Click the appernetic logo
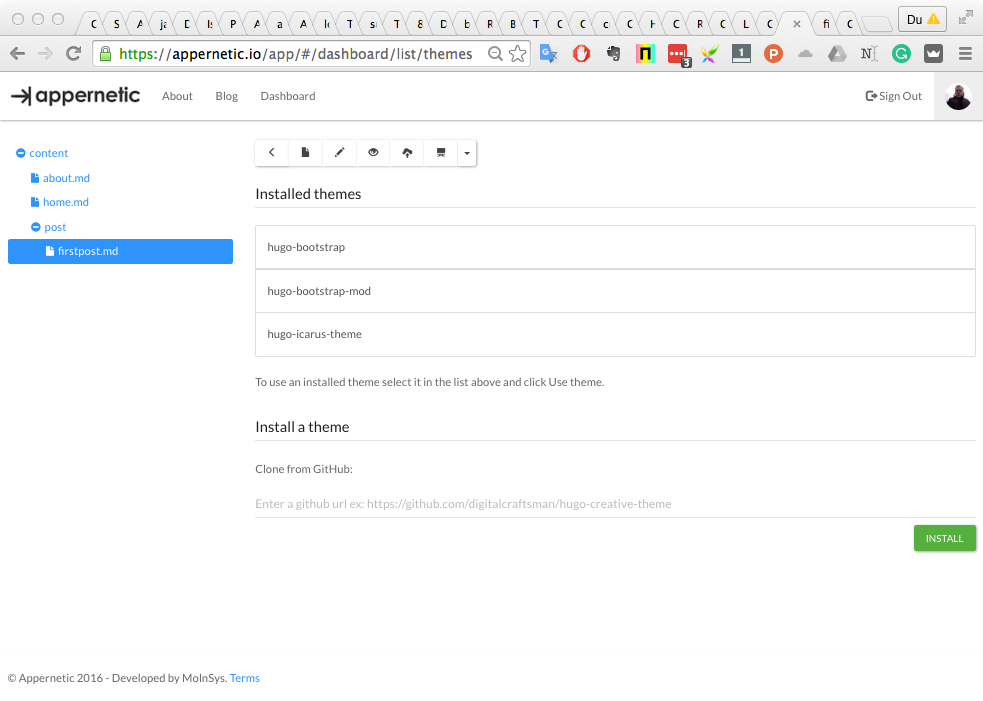Image resolution: width=983 pixels, height=701 pixels. (x=75, y=95)
